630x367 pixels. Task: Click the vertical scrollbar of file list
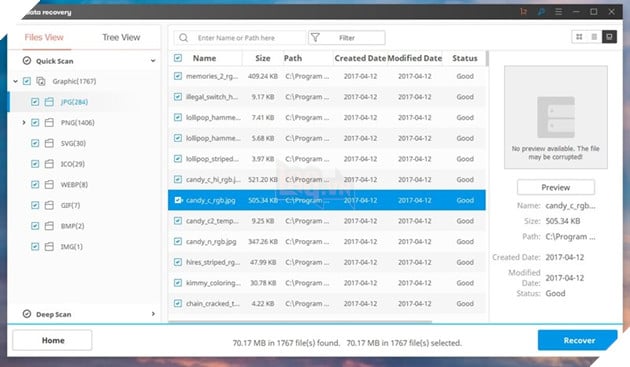[487, 58]
